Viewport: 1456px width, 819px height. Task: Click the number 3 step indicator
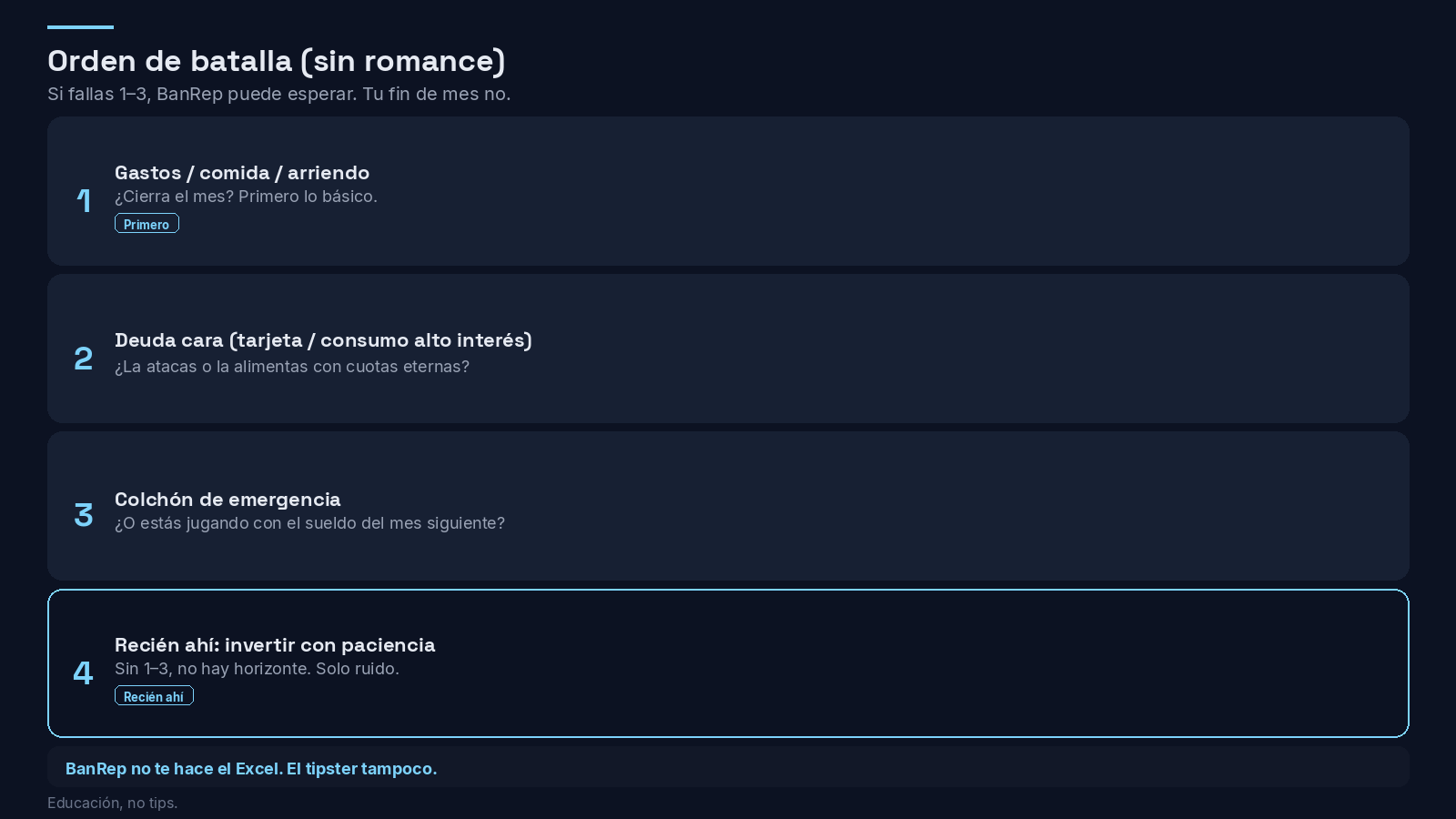(x=83, y=514)
